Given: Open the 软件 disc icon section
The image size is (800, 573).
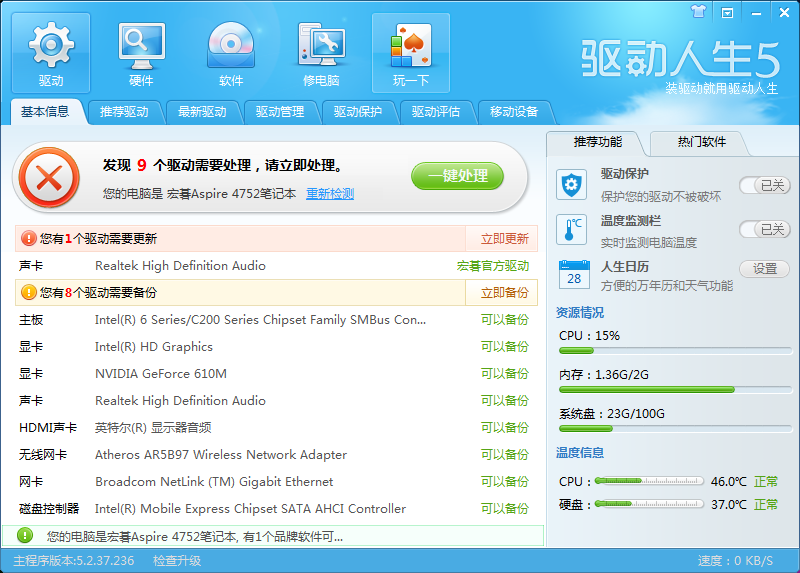Looking at the screenshot, I should tap(231, 53).
